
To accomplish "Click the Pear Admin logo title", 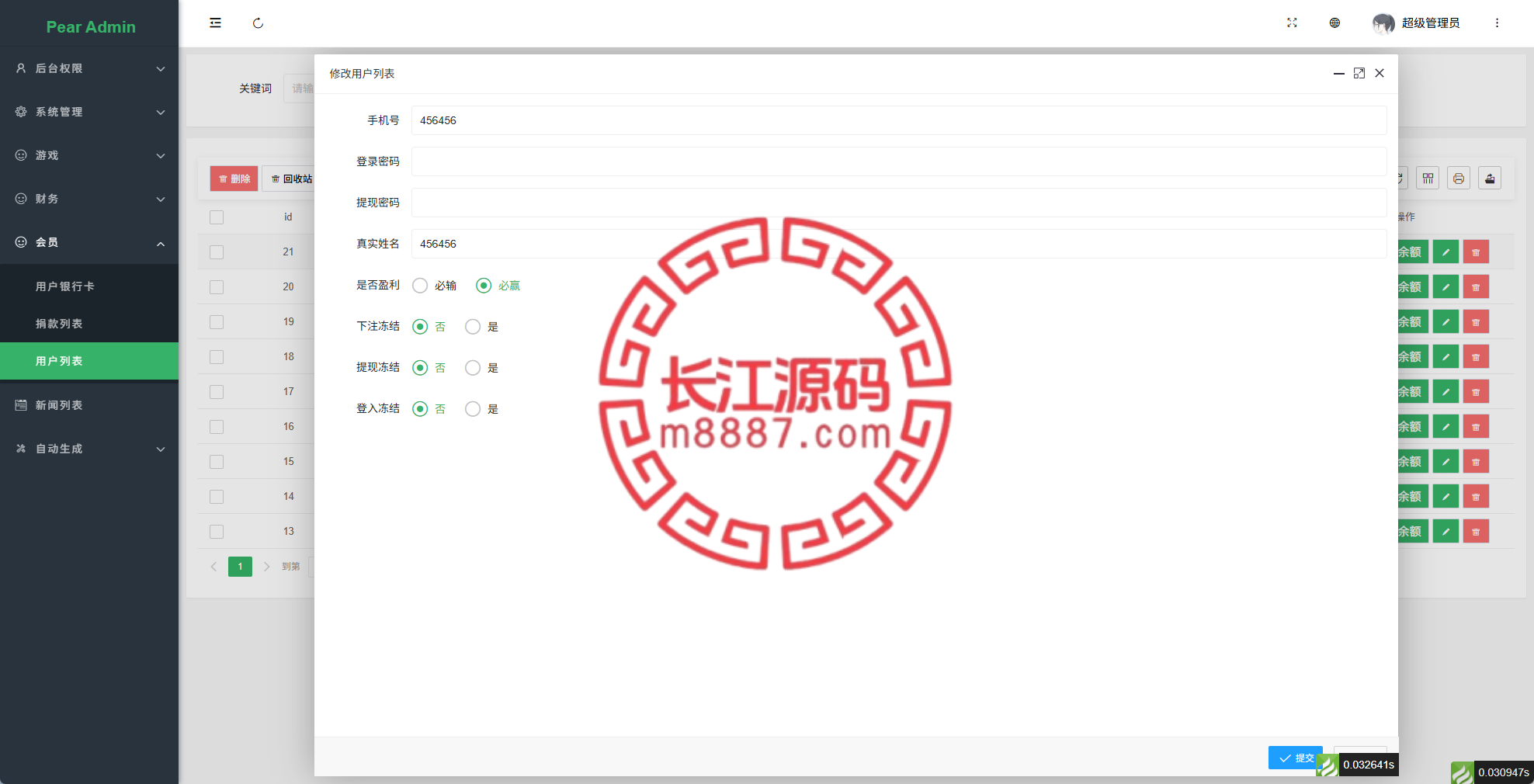I will tap(91, 27).
